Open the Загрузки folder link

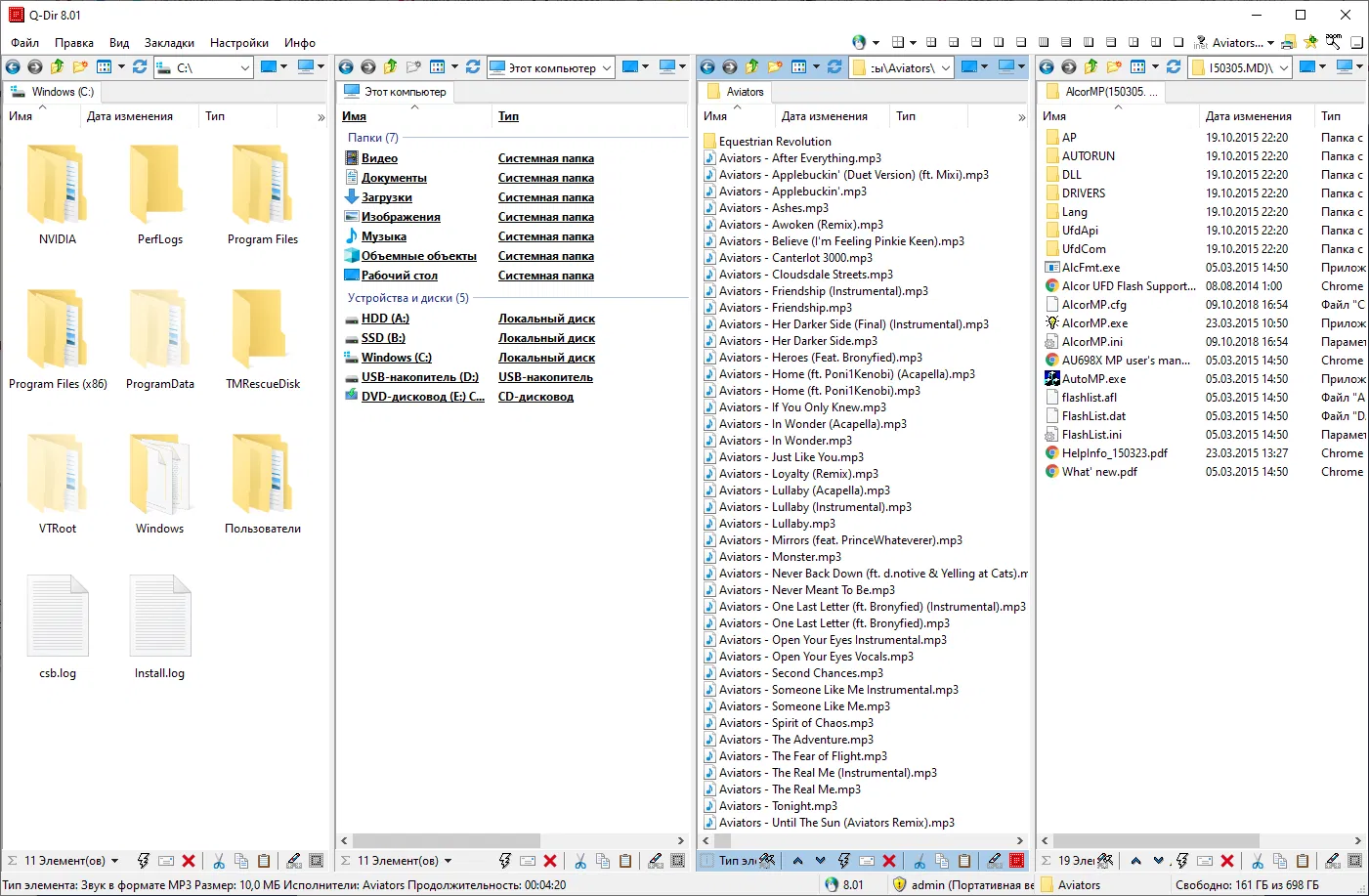pos(387,197)
